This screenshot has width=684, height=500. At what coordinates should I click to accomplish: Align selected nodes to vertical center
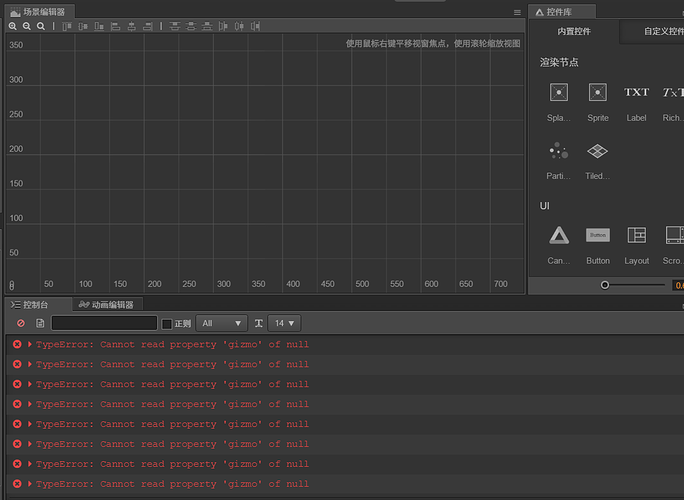pyautogui.click(x=83, y=26)
